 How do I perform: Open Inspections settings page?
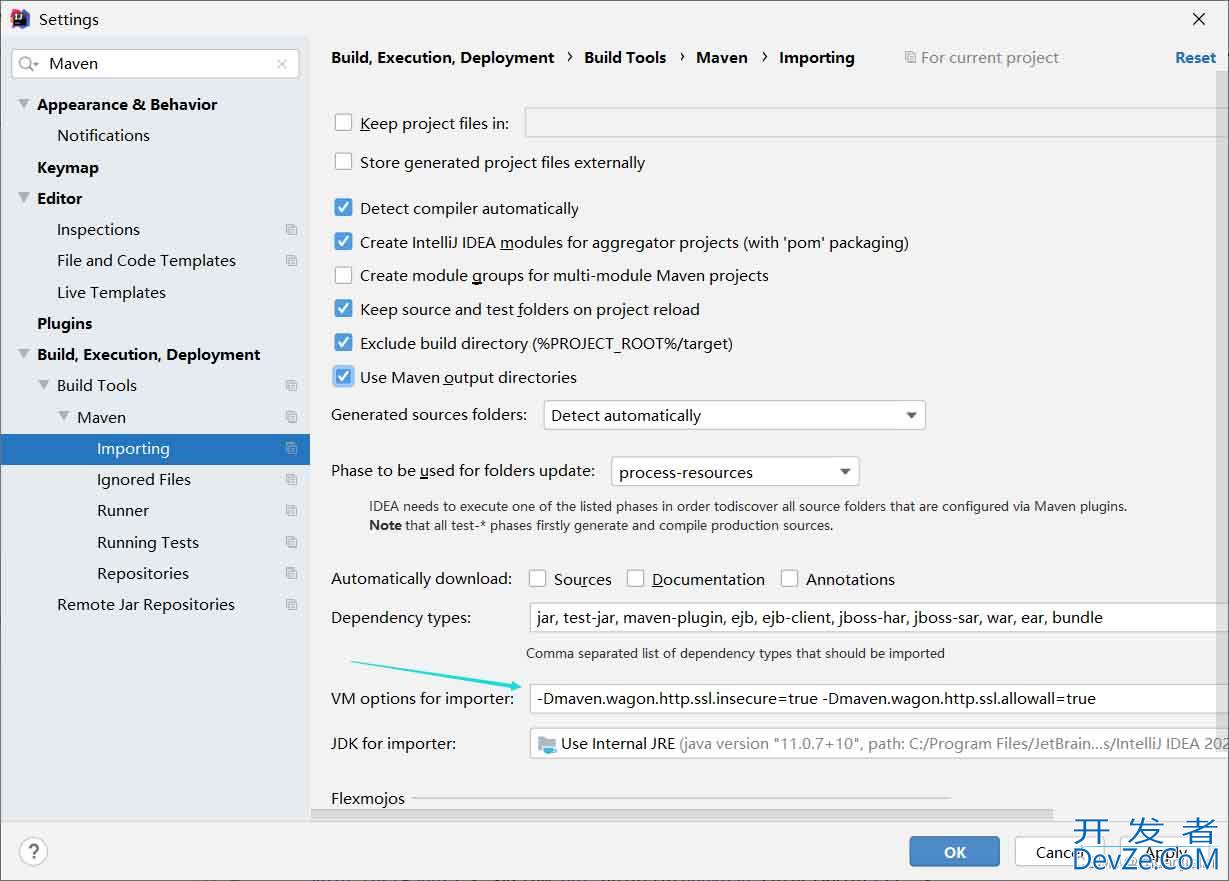pyautogui.click(x=98, y=229)
